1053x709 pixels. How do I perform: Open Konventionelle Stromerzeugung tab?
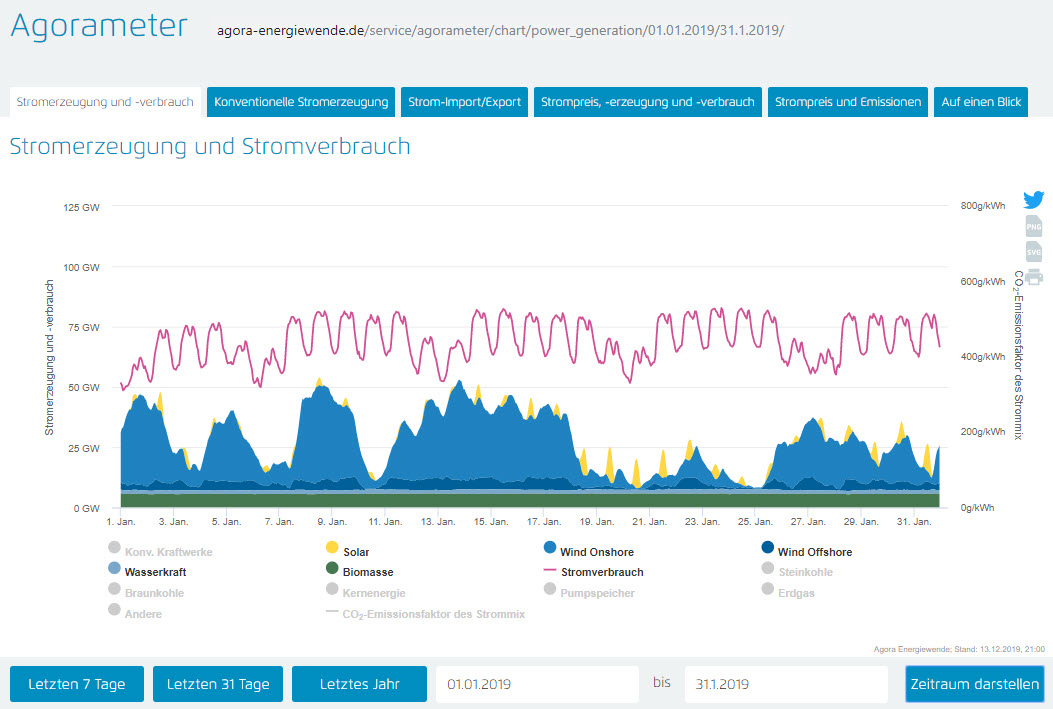tap(301, 102)
